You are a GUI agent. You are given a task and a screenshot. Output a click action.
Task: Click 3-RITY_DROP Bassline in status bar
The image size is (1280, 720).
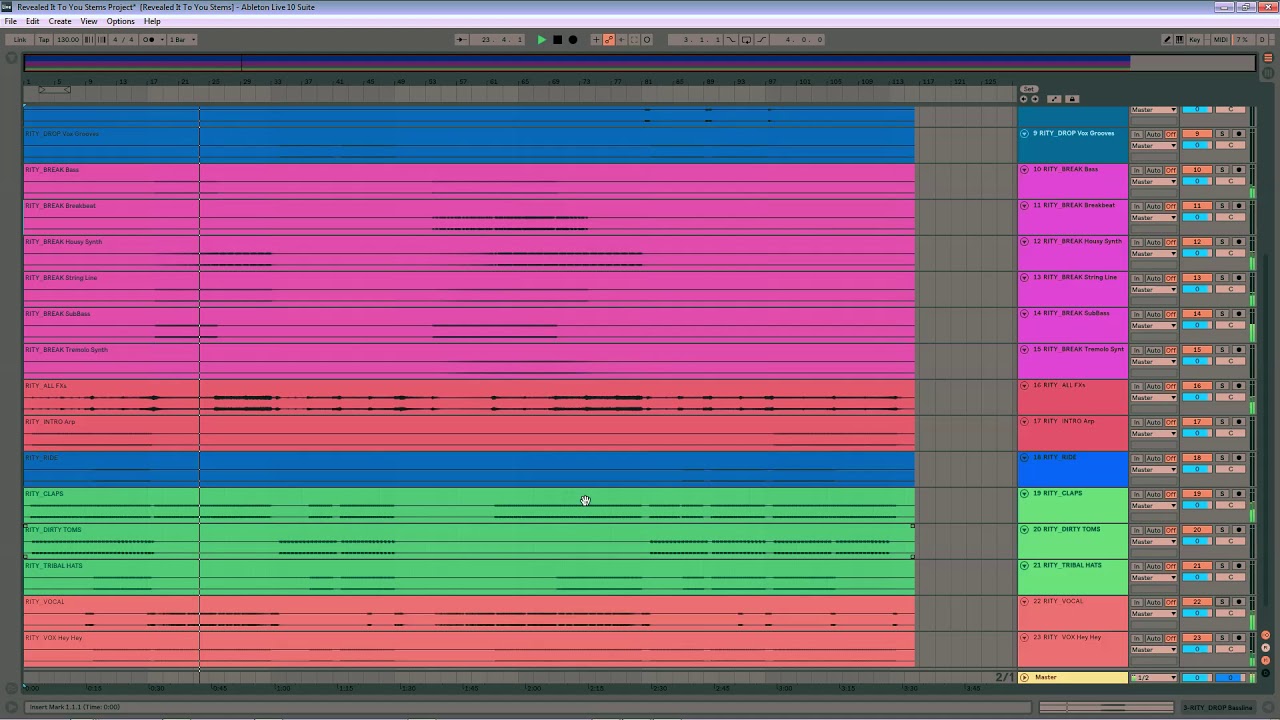tap(1218, 708)
